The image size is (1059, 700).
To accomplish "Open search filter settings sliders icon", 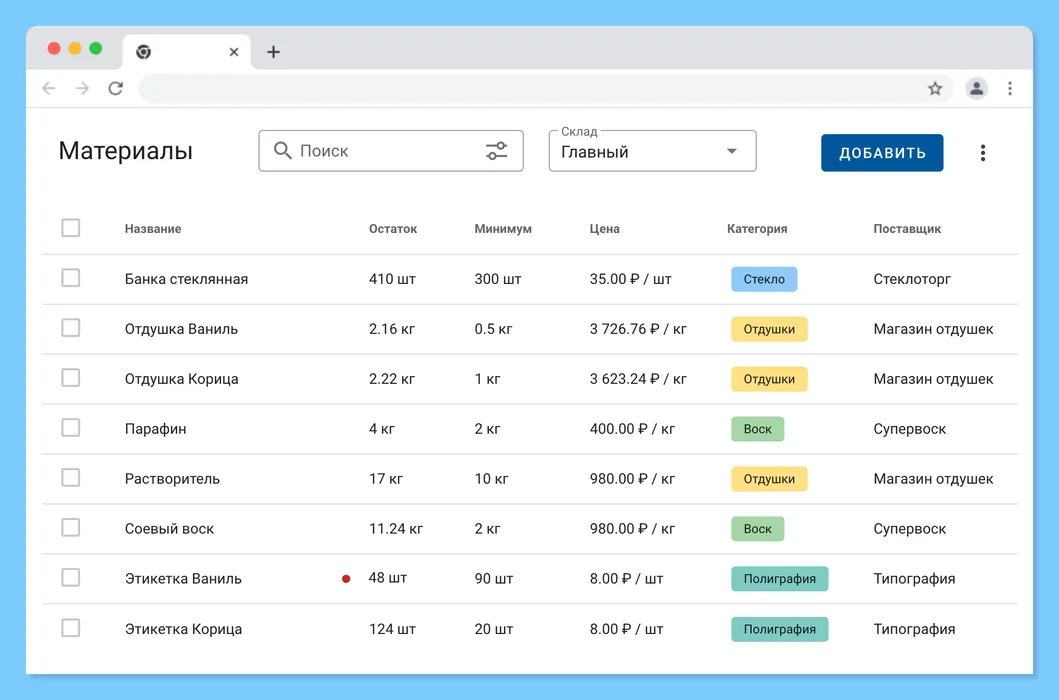I will pos(496,151).
